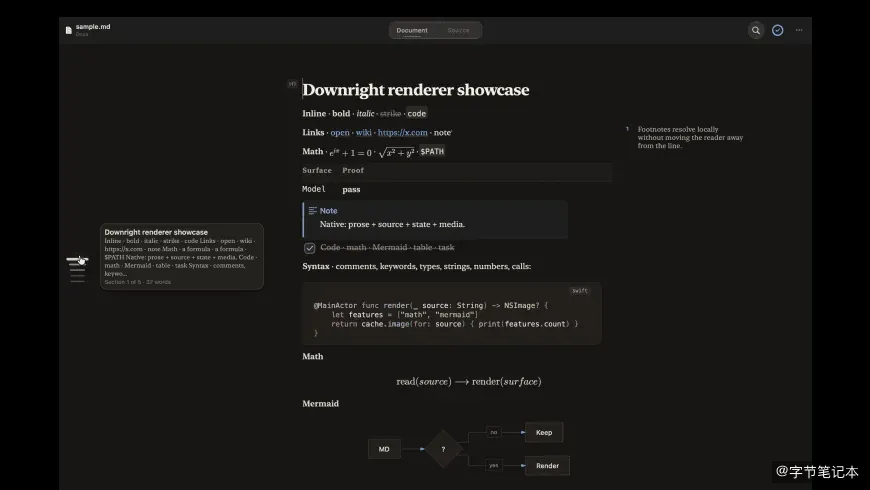The width and height of the screenshot is (870, 490).
Task: Click the "Syntax" paragraph label
Action: (x=316, y=266)
